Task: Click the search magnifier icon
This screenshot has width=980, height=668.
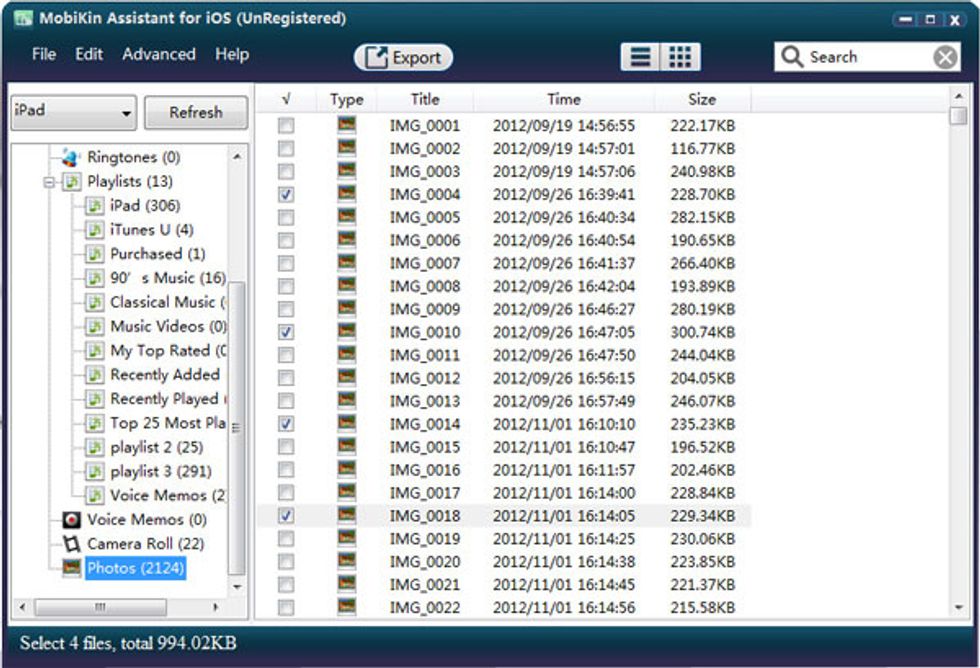Action: [792, 56]
